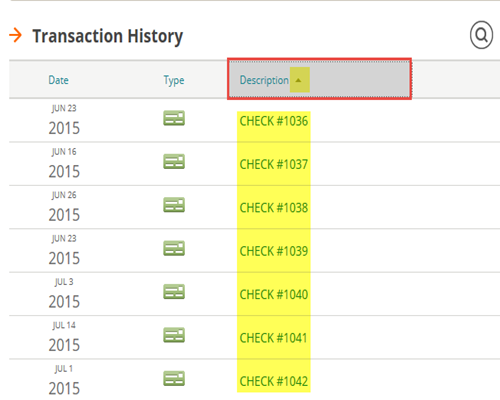Open the transaction search magnifier icon
This screenshot has width=500, height=400.
click(481, 35)
